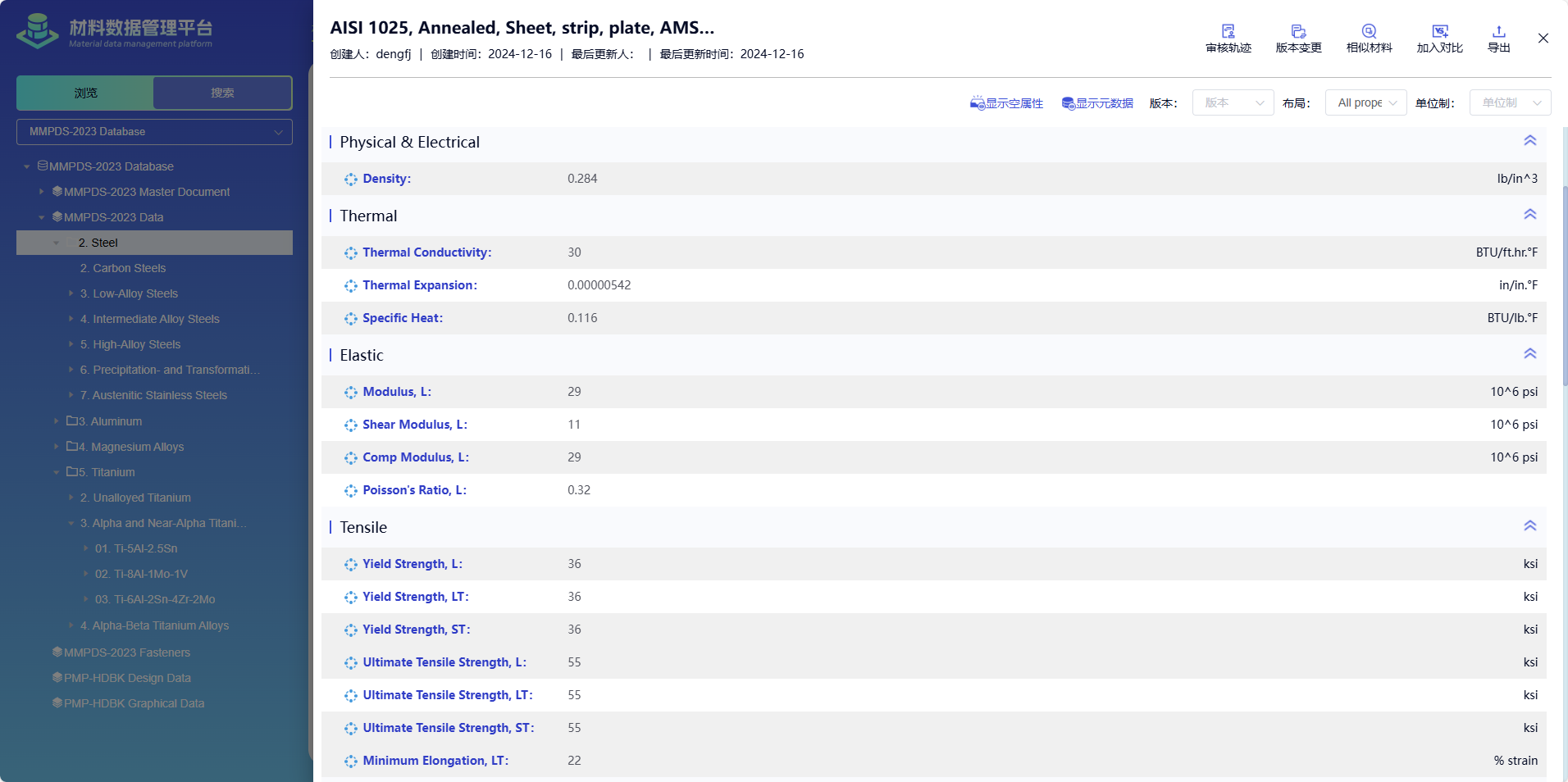Click the Yield Strength, LT property icon
1568x782 pixels.
coord(351,598)
